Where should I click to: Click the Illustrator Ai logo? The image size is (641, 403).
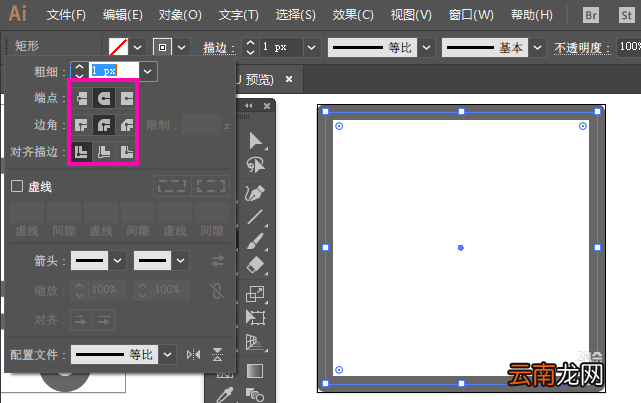18,13
